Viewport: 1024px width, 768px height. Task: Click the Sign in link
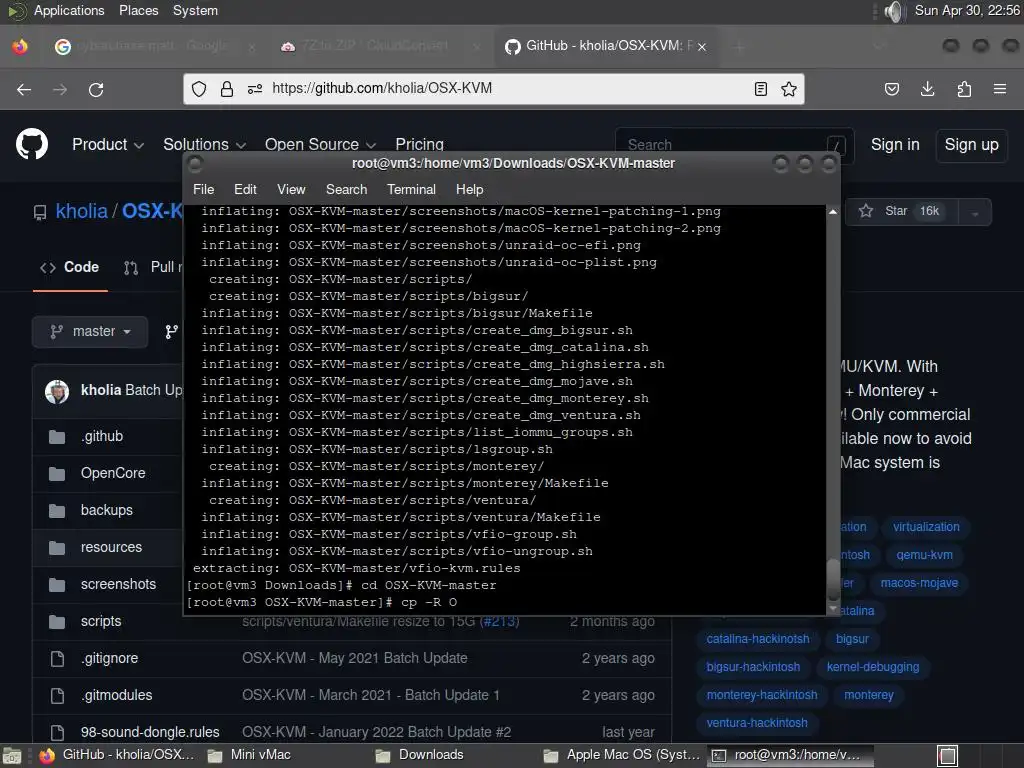point(895,144)
